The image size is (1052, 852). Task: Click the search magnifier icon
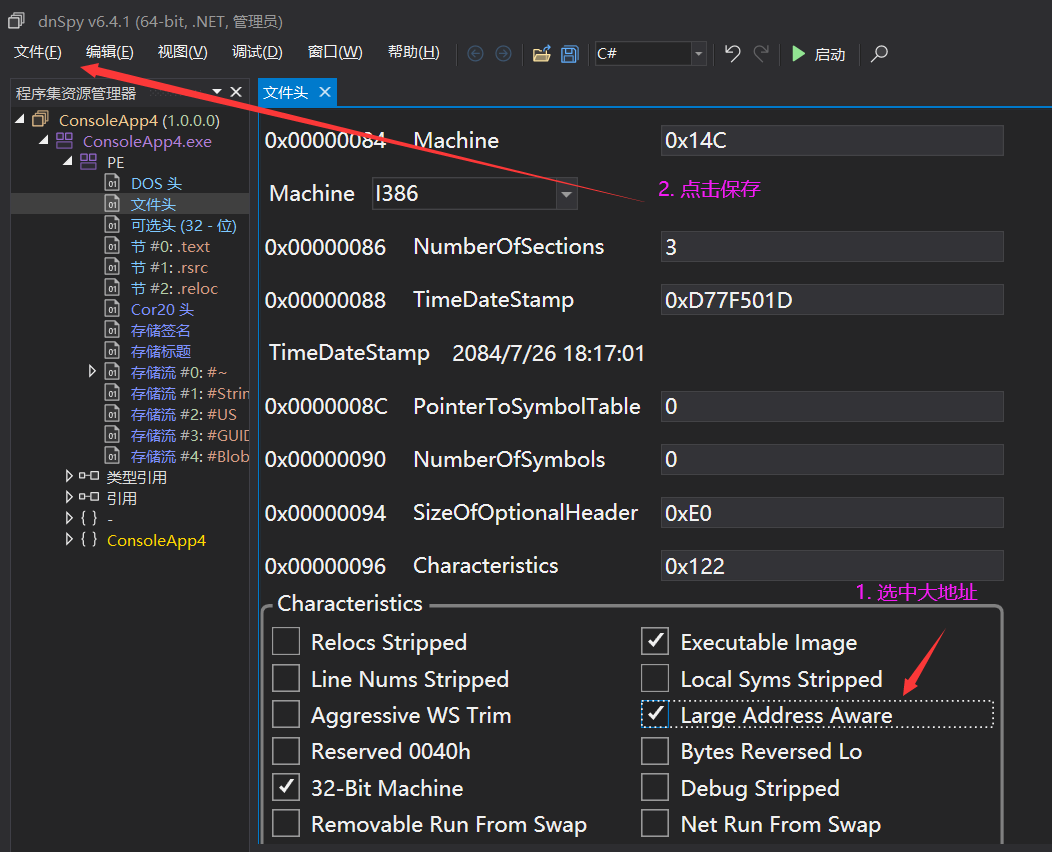879,54
